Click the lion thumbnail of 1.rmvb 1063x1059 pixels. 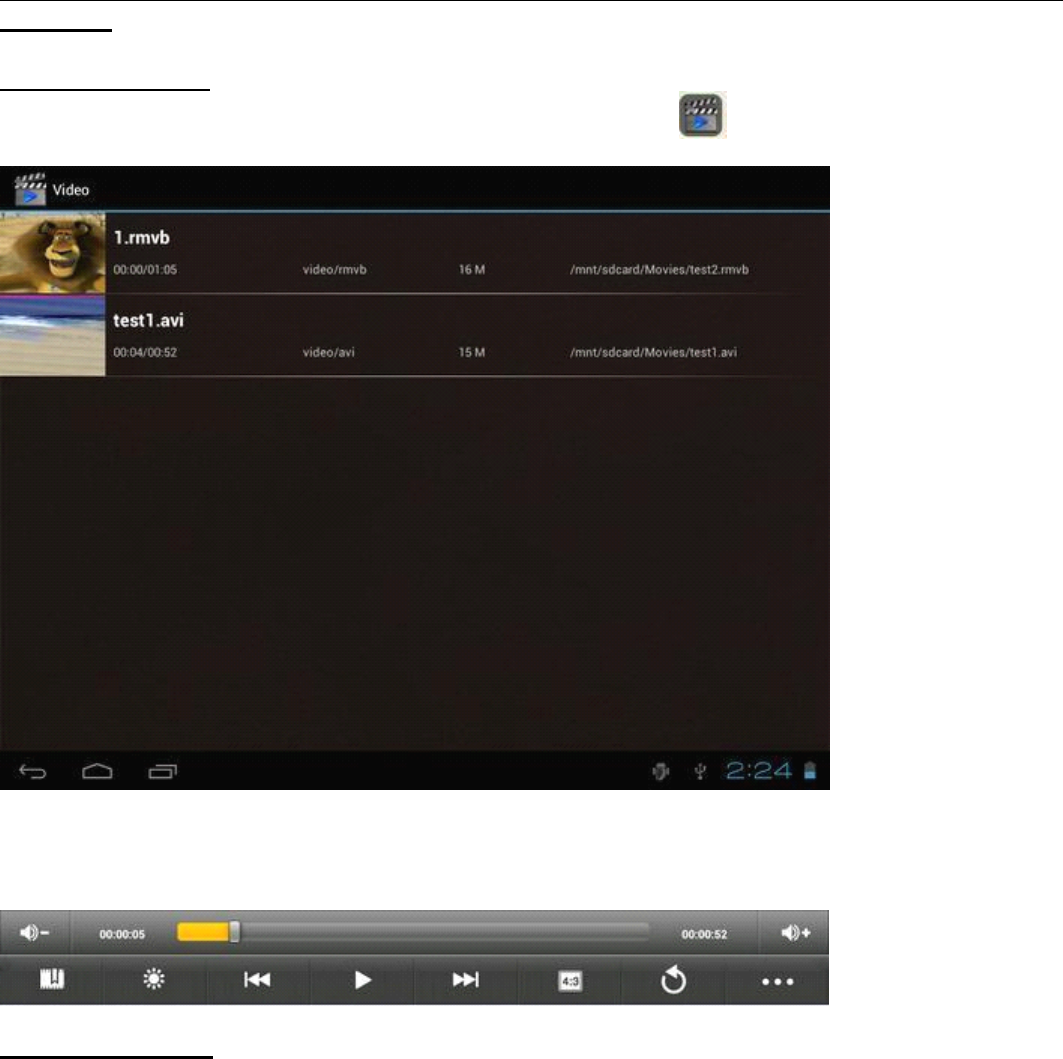point(52,252)
